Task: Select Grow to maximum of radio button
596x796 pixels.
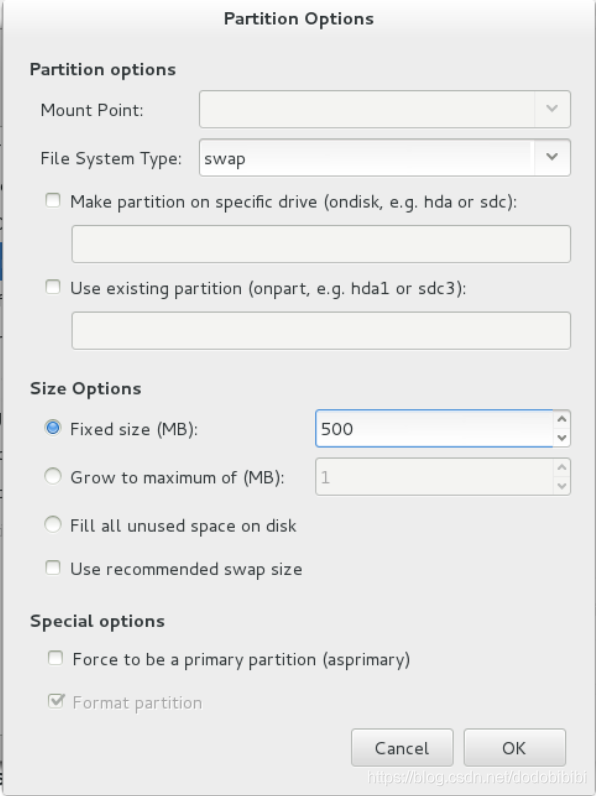Action: pos(53,476)
